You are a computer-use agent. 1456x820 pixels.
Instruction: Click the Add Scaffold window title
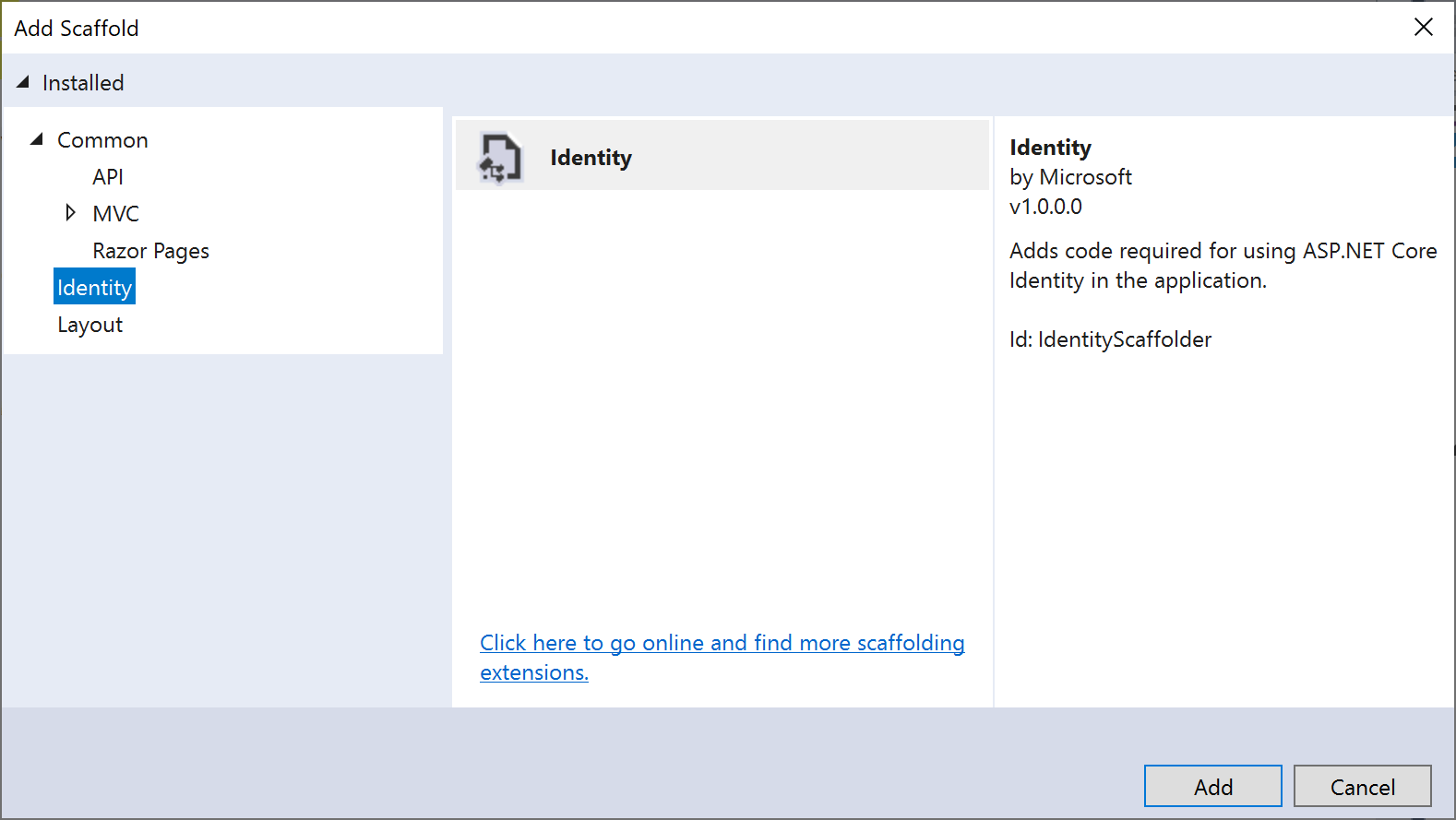(x=77, y=29)
